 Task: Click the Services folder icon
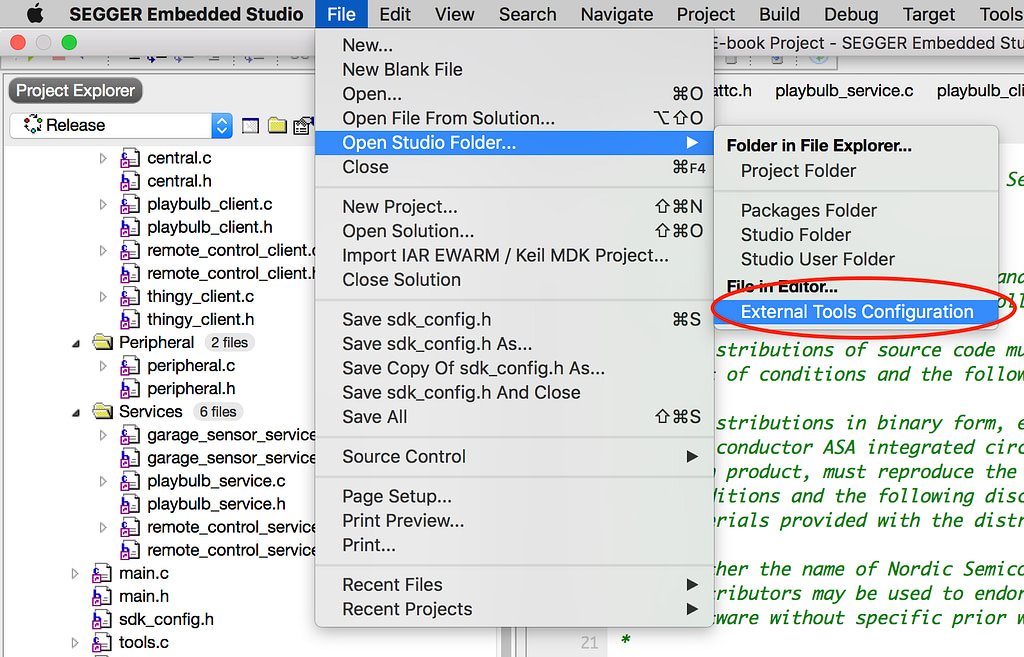tap(103, 411)
